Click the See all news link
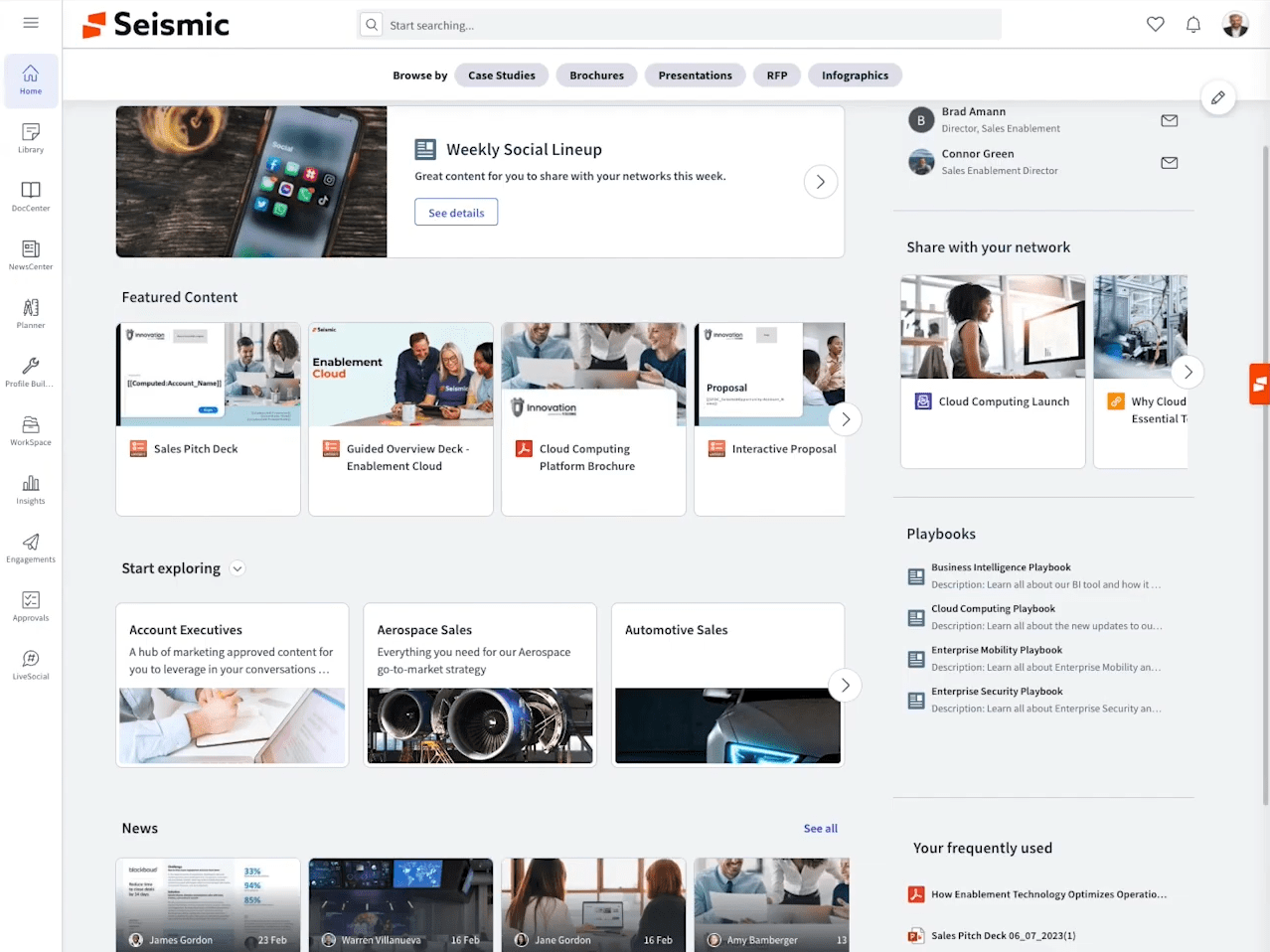This screenshot has width=1270, height=952. pos(820,829)
